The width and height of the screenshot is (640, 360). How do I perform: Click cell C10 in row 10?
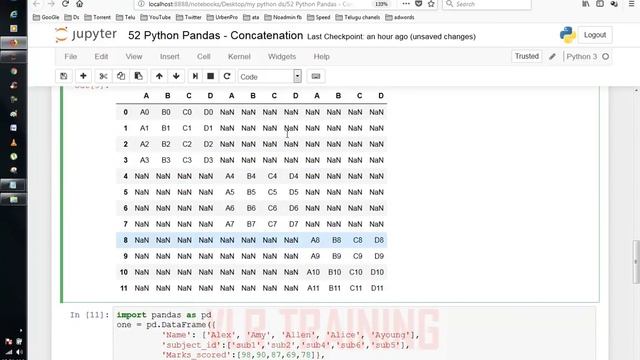356,272
